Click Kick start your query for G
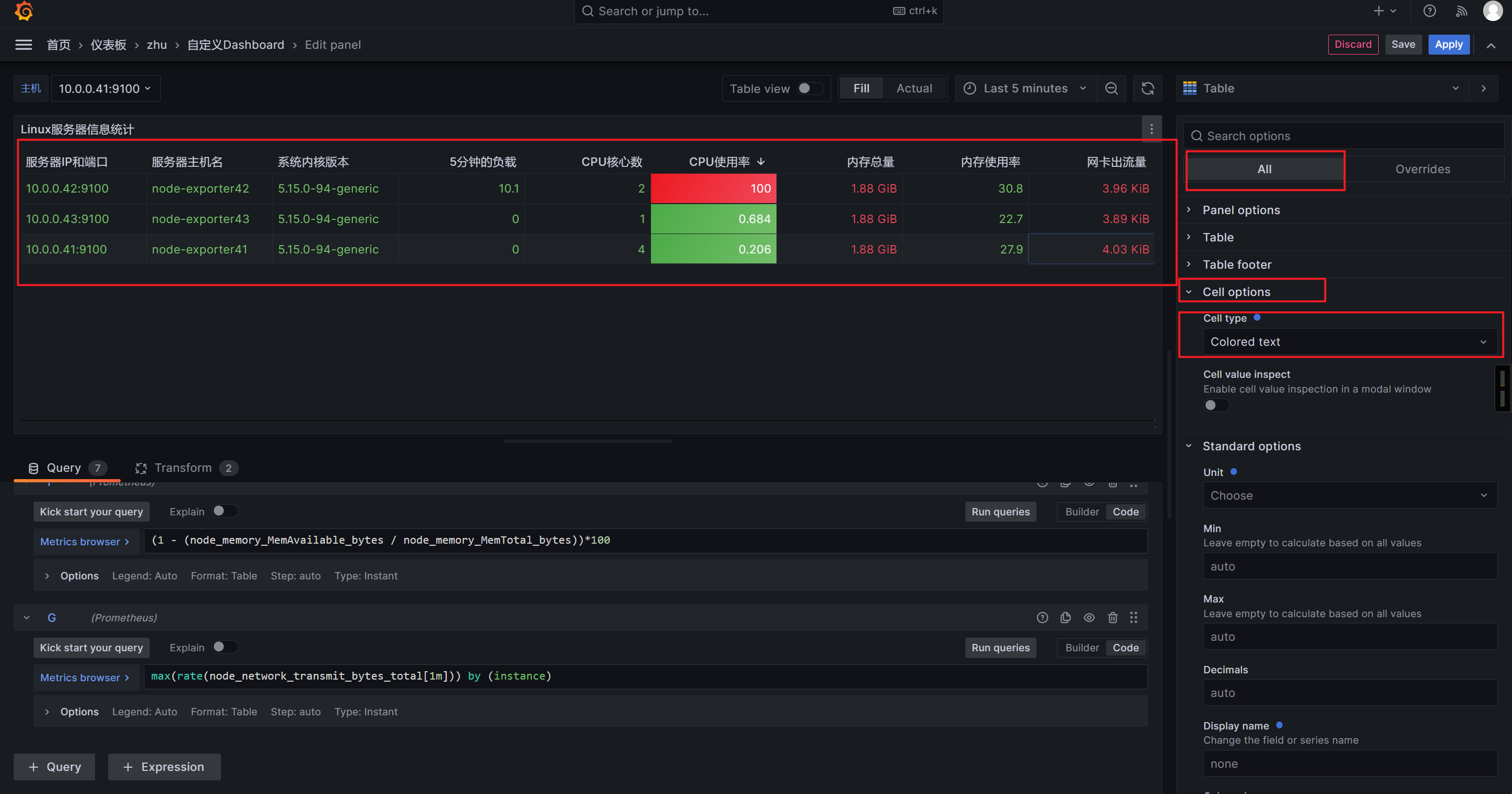 (91, 648)
